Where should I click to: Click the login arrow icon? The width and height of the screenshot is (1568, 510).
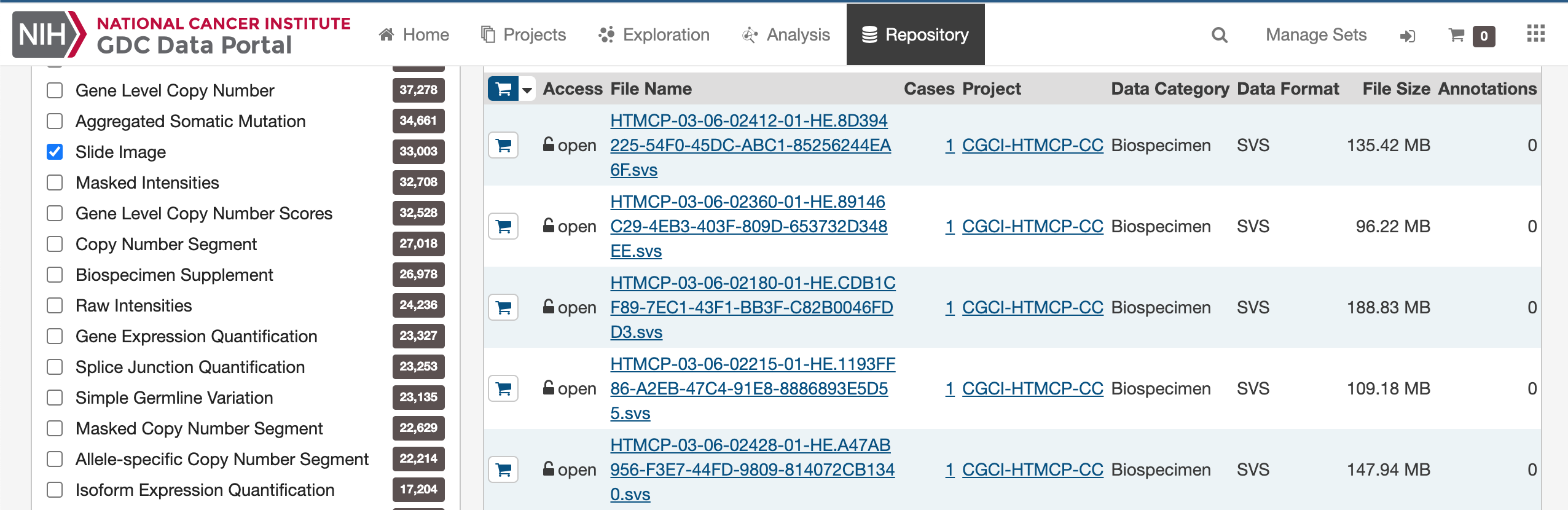1407,36
